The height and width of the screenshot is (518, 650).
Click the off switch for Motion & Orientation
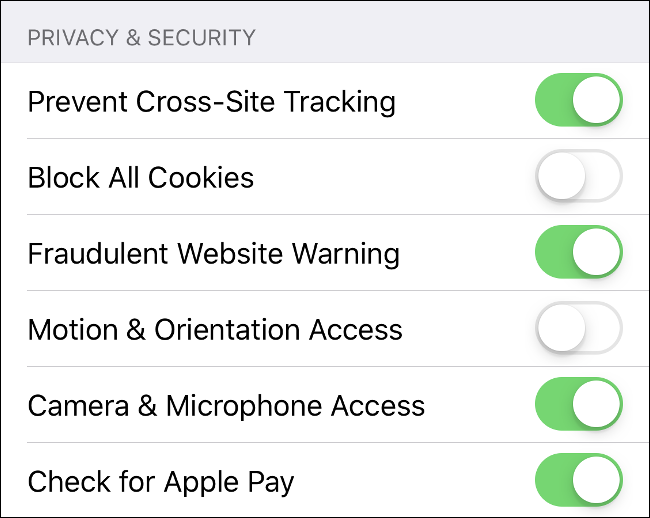coord(579,329)
